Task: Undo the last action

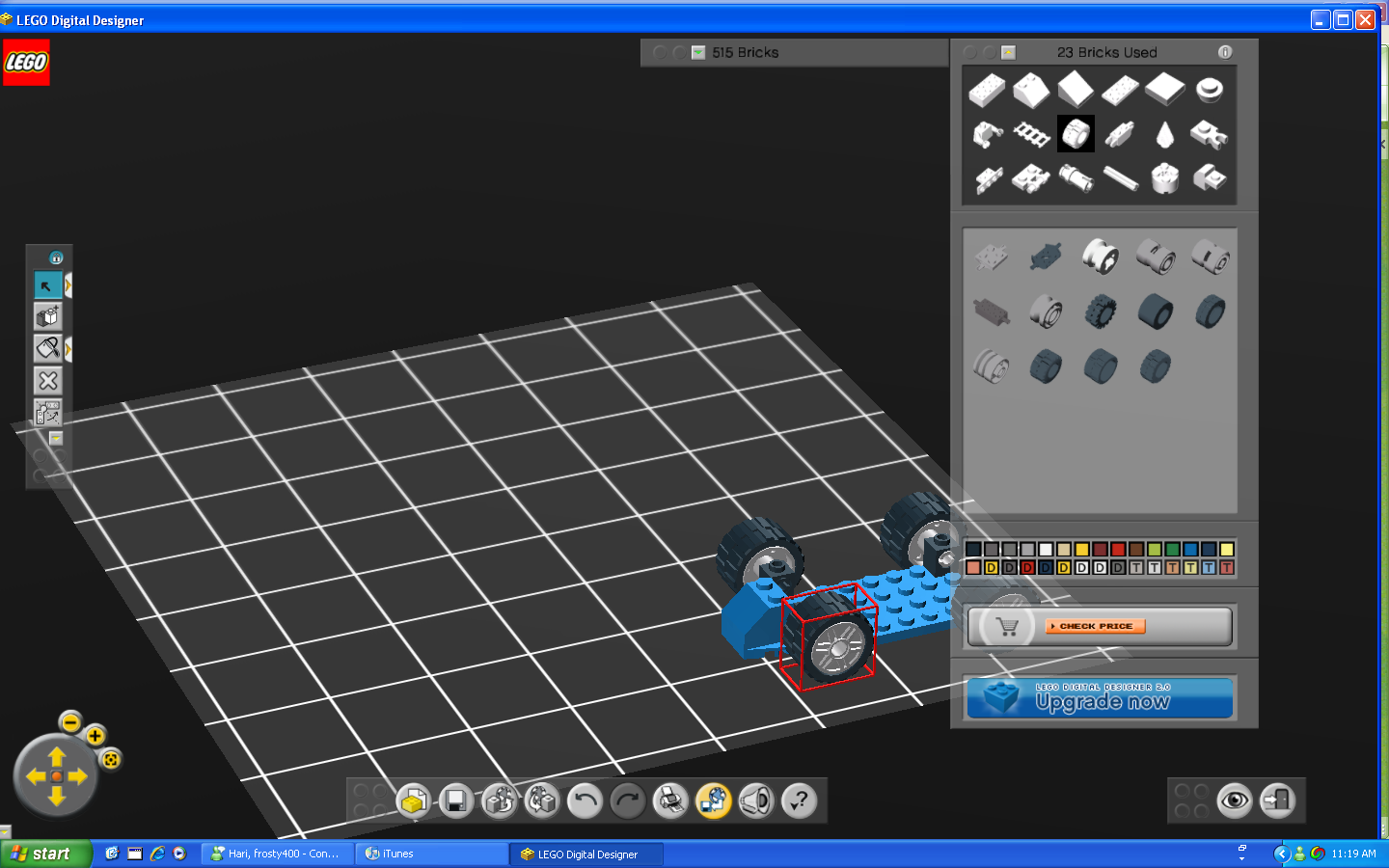Action: pos(585,800)
